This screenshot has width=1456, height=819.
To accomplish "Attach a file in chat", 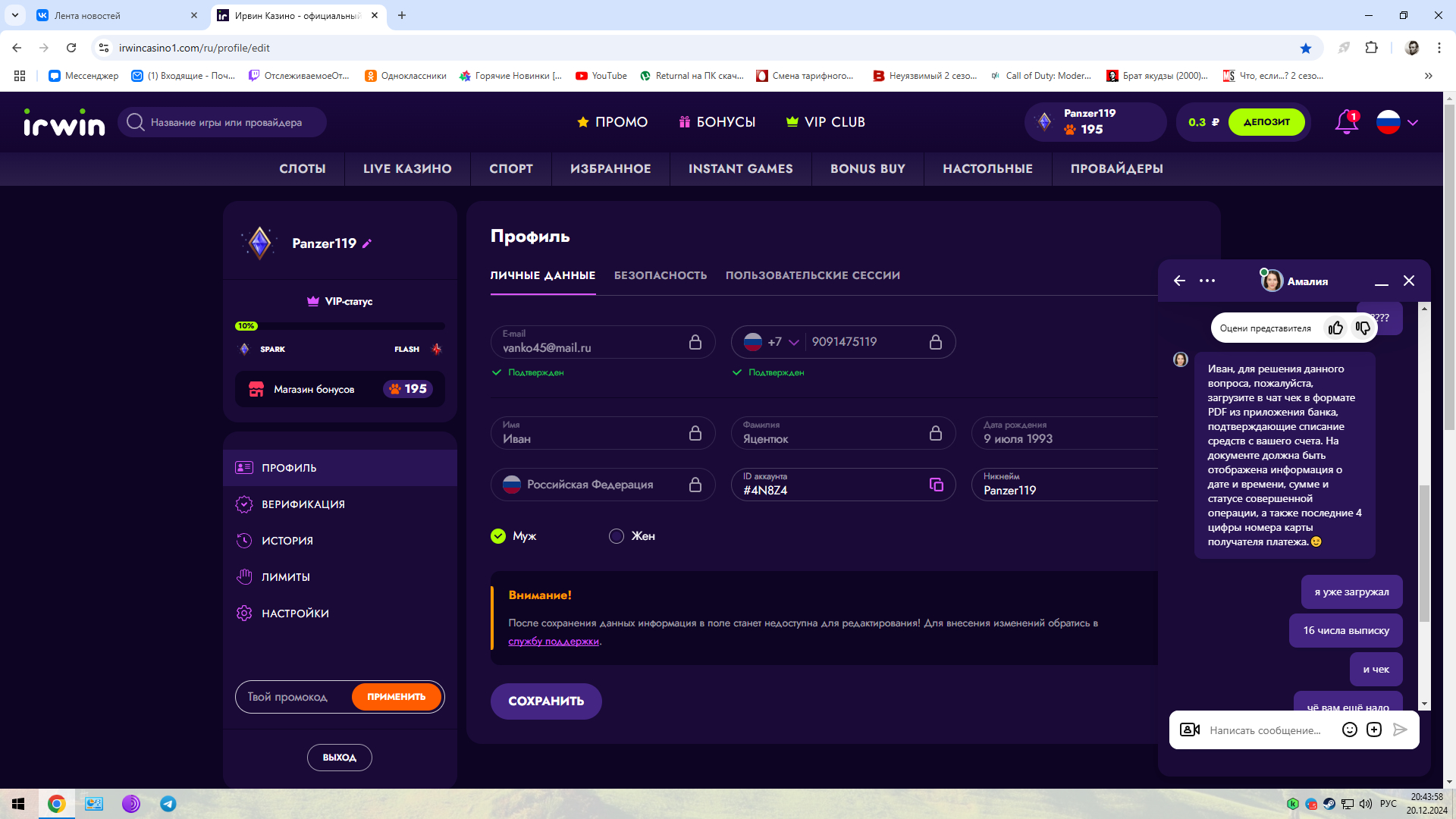I will click(x=1374, y=730).
